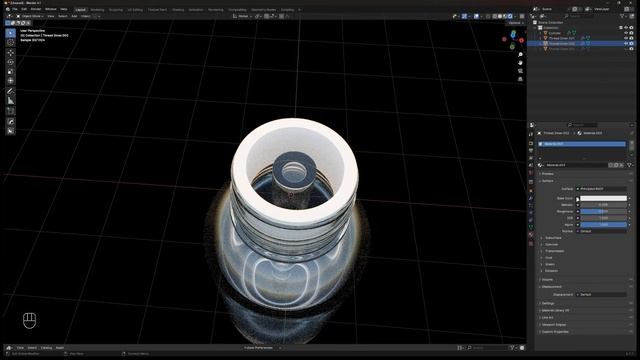Open the Options dropdown in viewport

pos(516,23)
